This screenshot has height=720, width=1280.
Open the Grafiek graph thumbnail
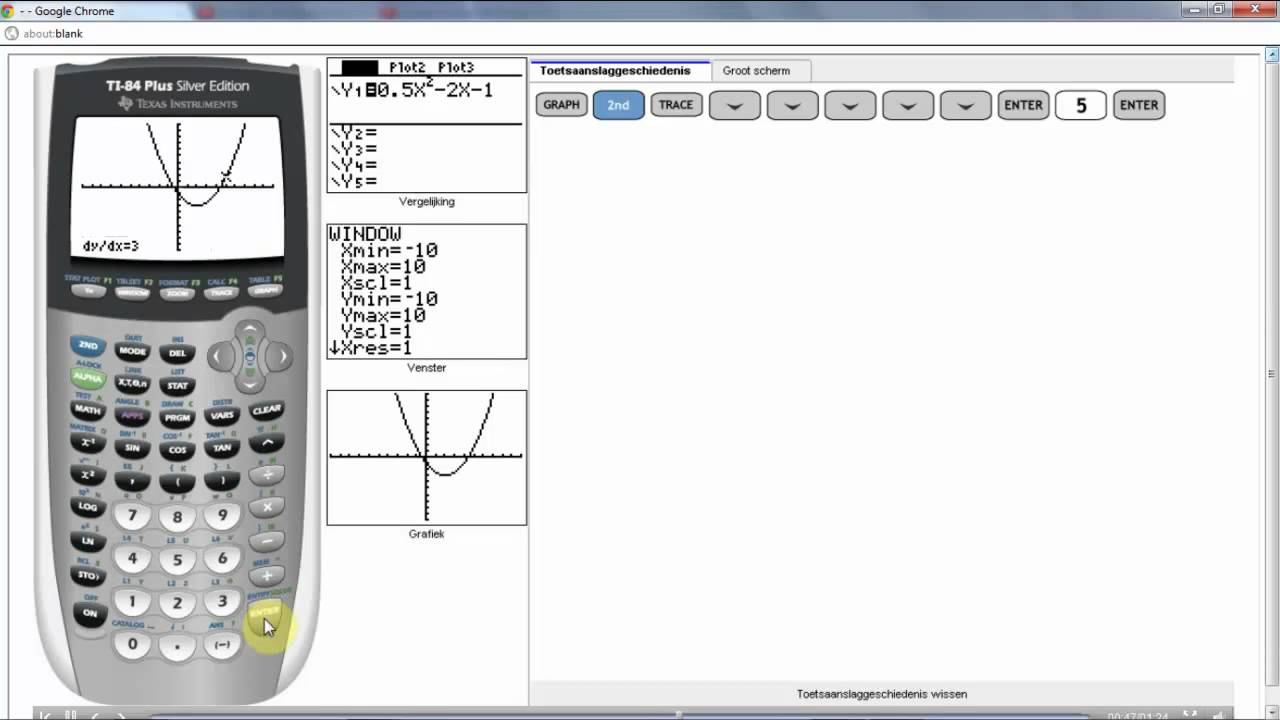(x=427, y=457)
